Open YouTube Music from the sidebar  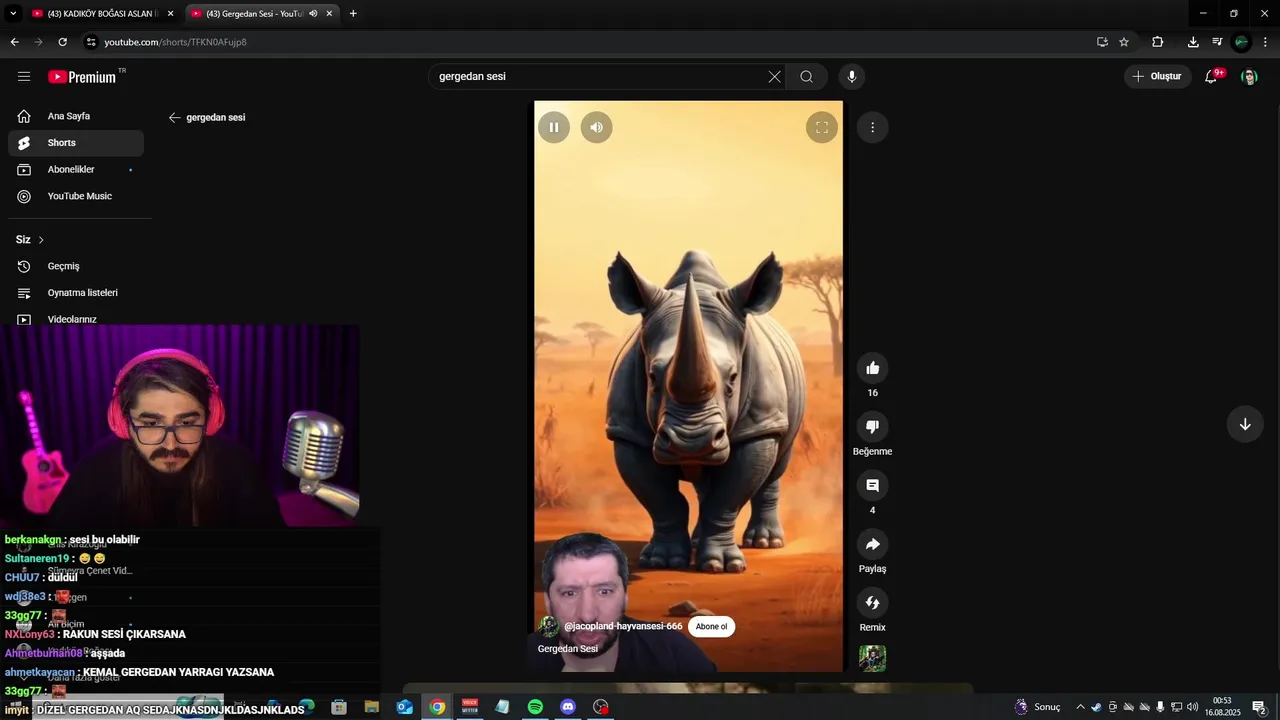pos(76,196)
